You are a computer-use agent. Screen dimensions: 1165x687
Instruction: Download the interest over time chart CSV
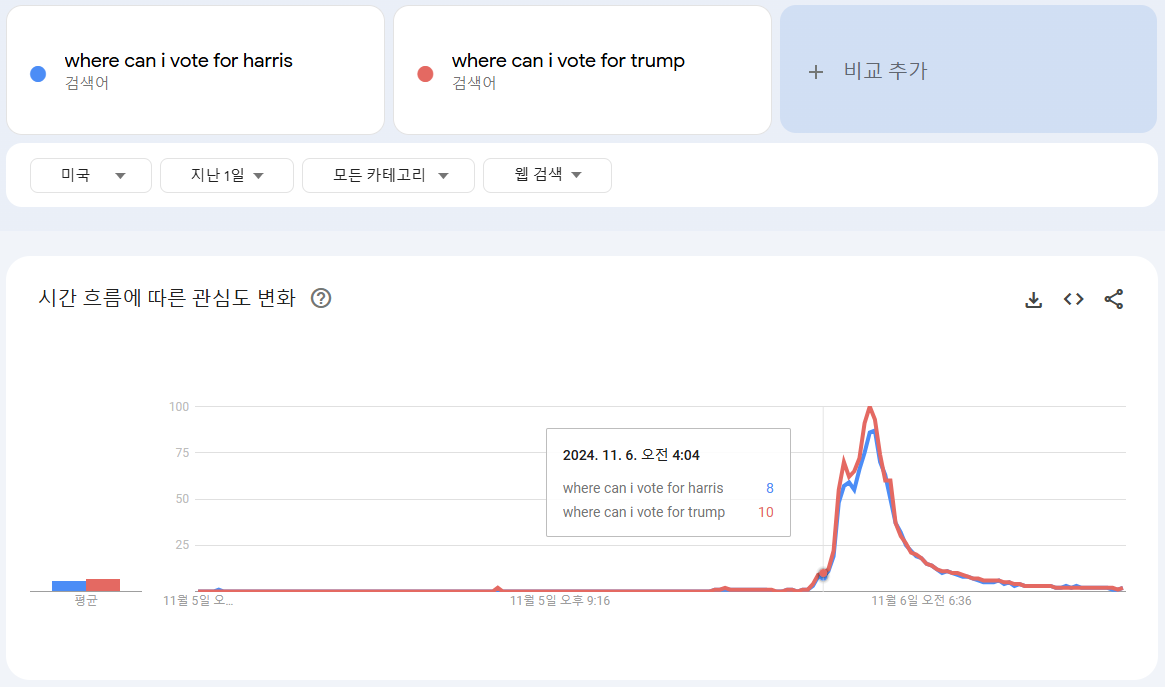(1033, 299)
